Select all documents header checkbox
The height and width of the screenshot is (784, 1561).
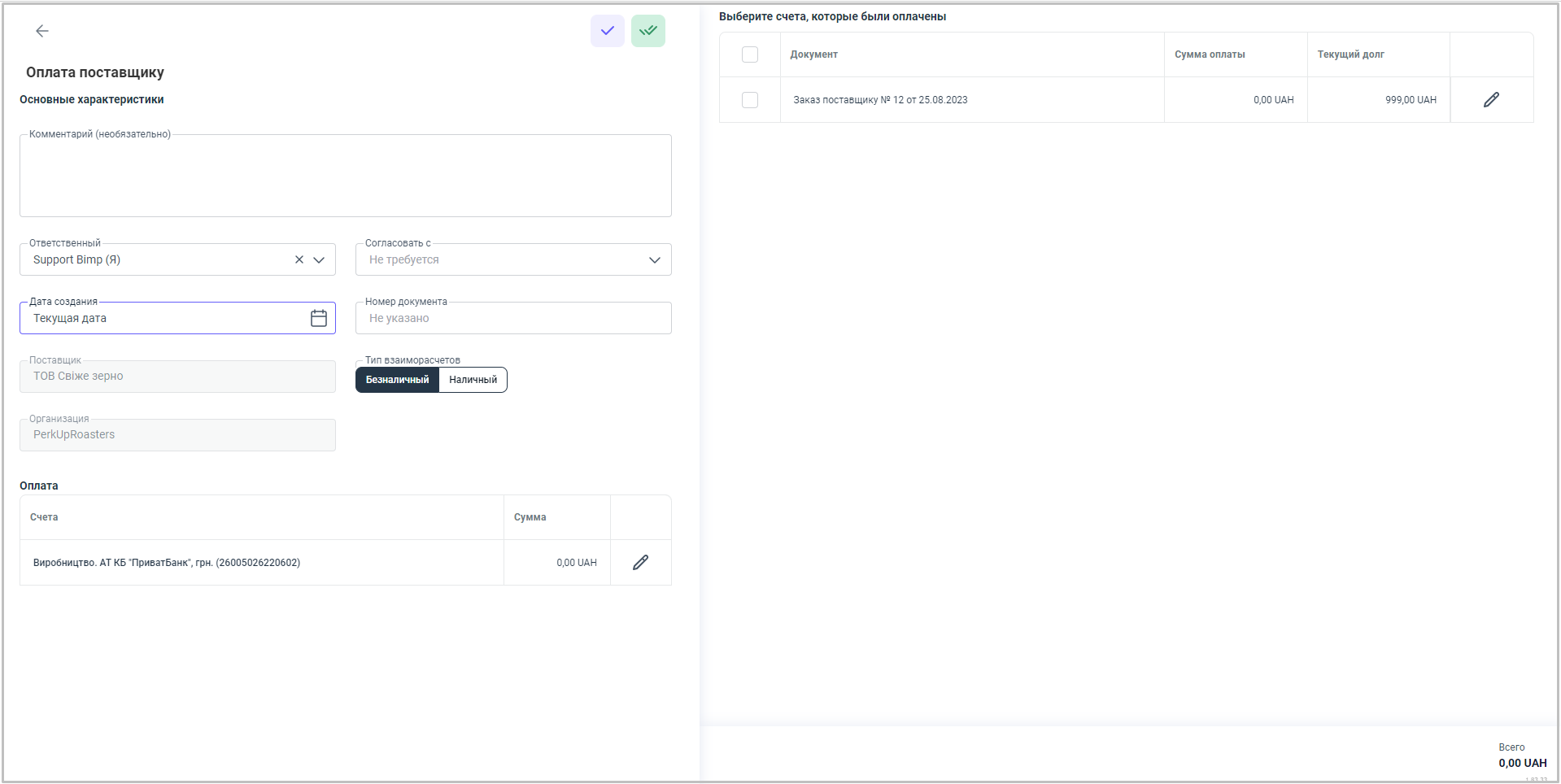[749, 54]
